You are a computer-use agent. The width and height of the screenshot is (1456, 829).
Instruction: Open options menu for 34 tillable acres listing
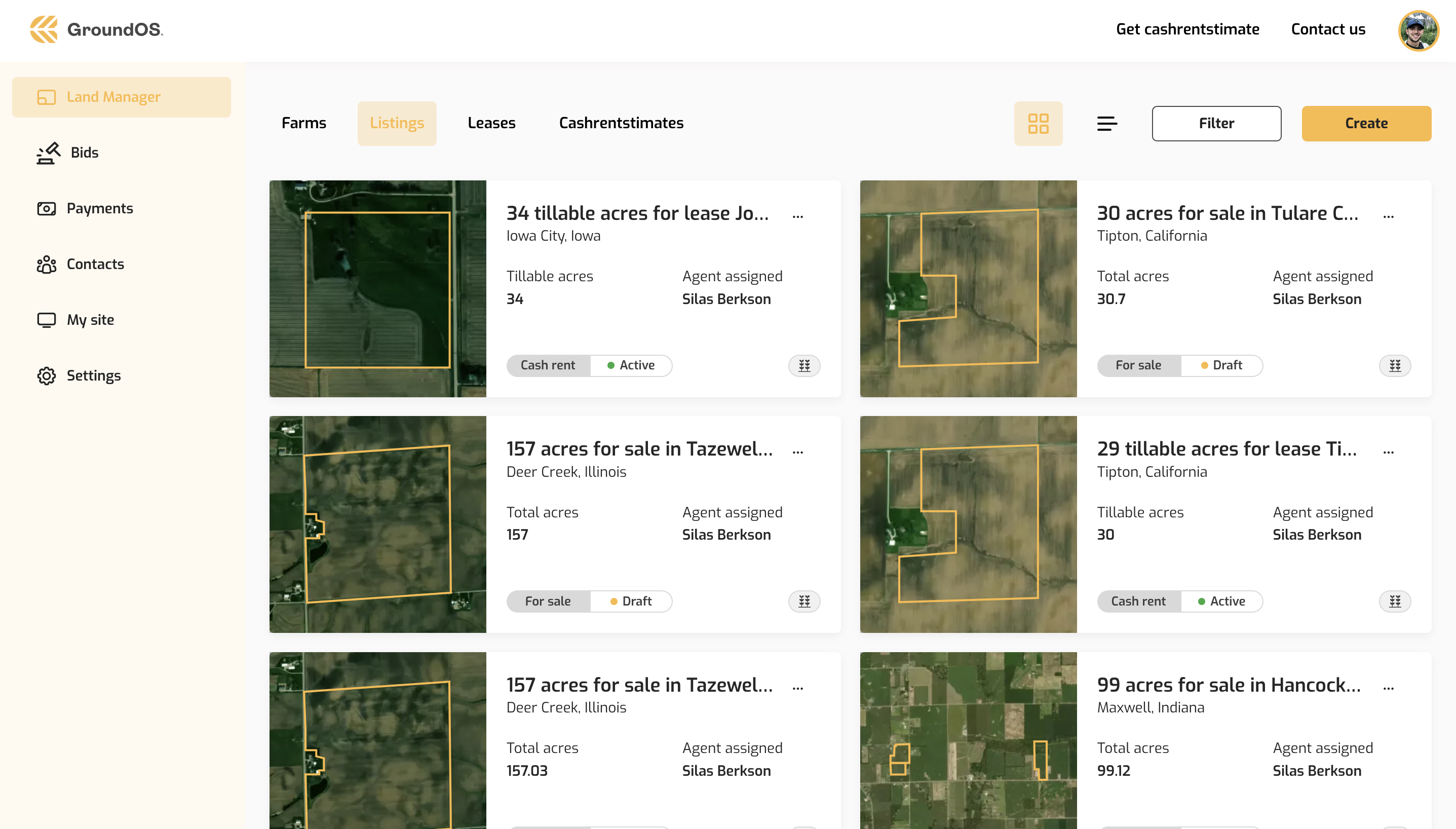[797, 216]
